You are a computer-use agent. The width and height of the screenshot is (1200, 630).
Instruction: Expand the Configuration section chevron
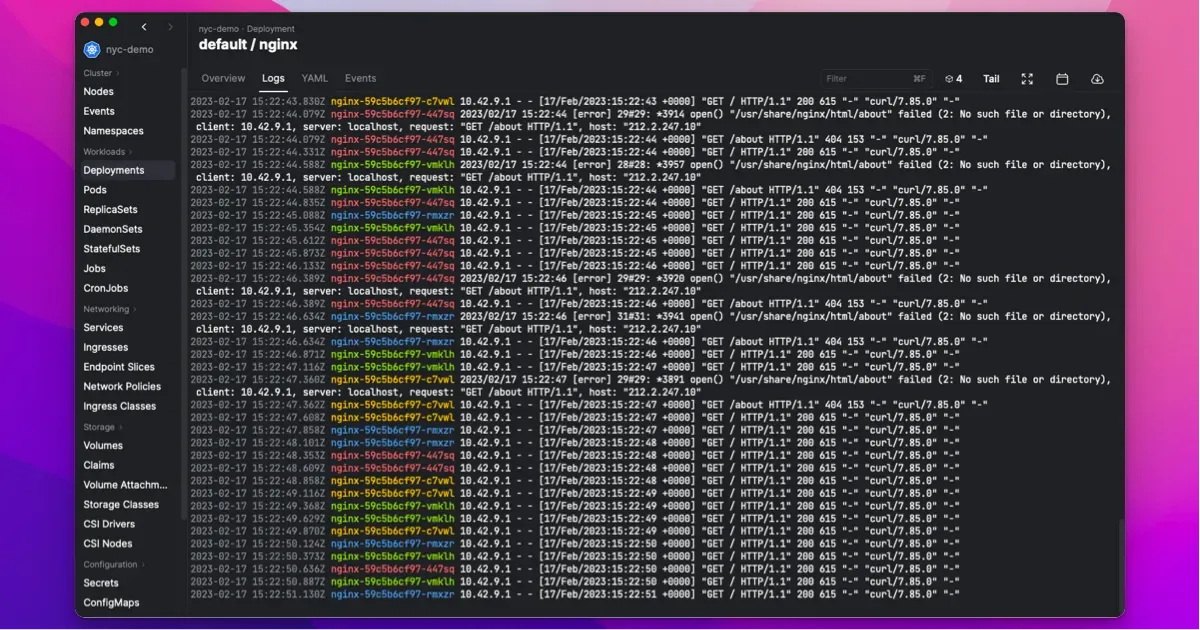click(x=145, y=565)
